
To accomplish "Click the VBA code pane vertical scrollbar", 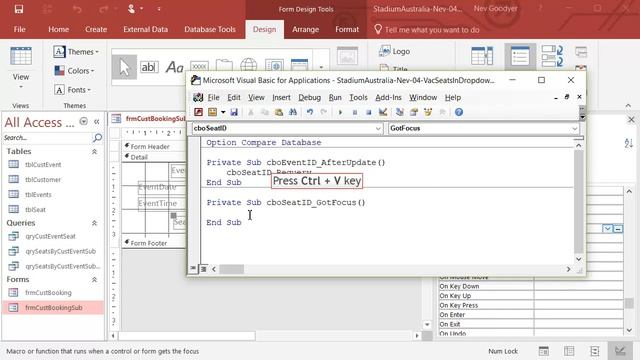I will click(579, 202).
